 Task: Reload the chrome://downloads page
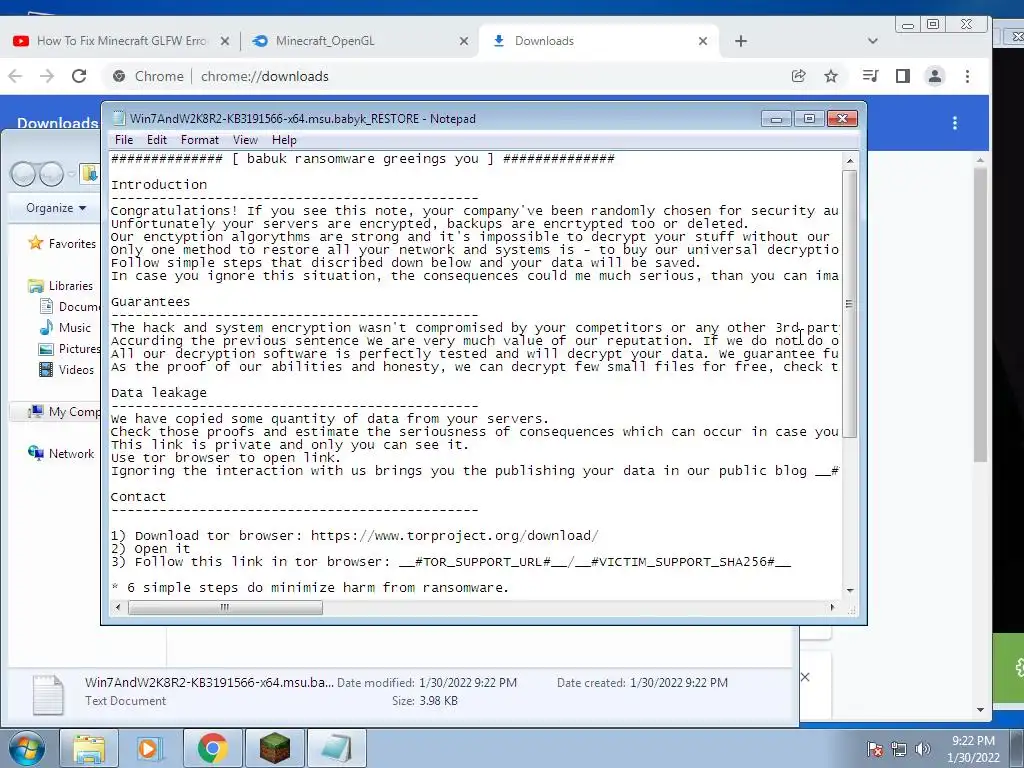(79, 76)
